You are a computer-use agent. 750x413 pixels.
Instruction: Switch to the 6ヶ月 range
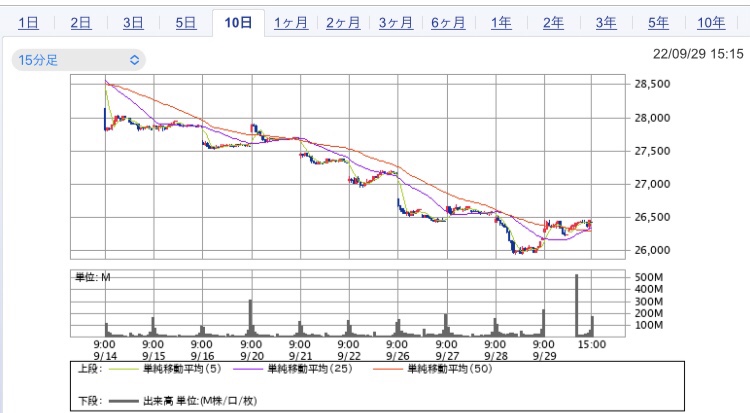pyautogui.click(x=448, y=22)
